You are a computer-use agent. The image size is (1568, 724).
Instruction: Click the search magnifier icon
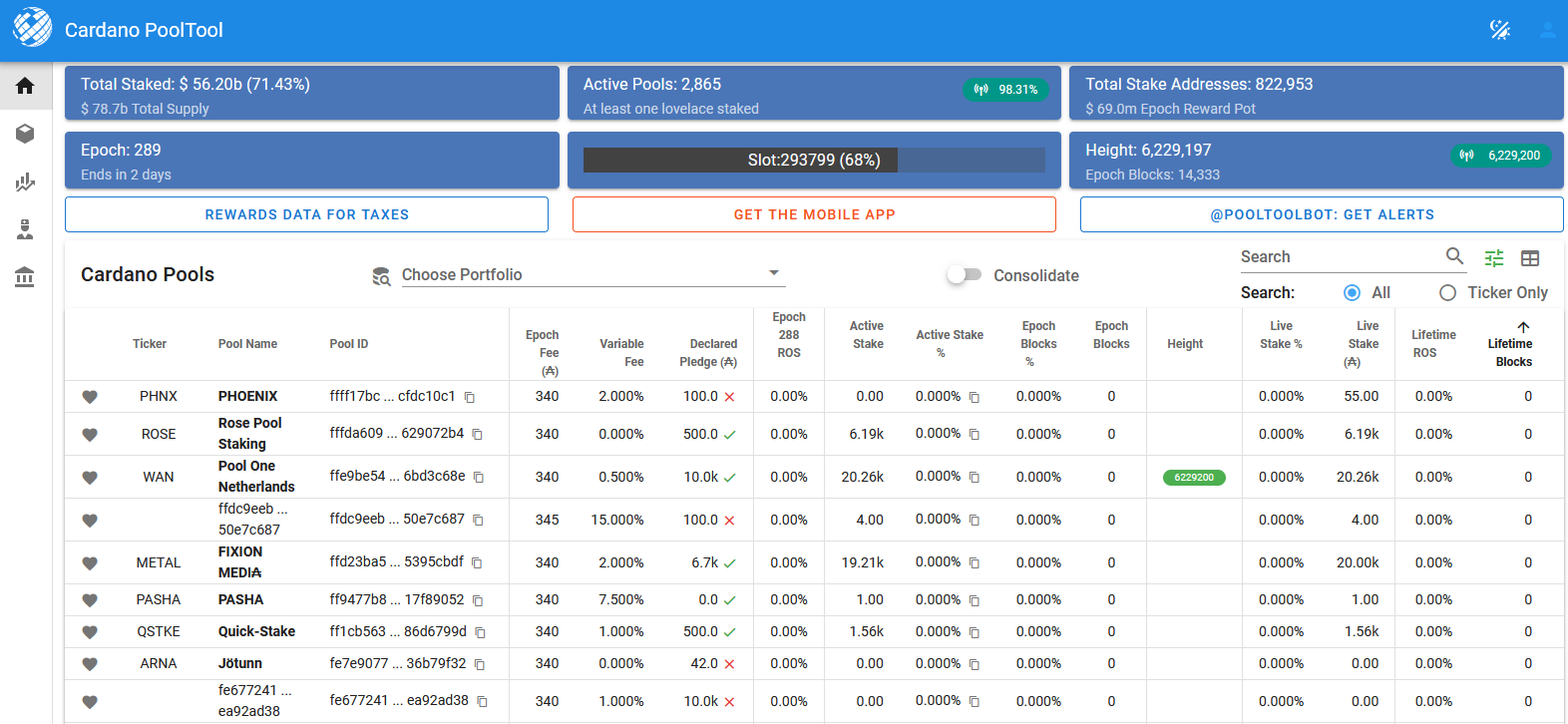pos(1455,256)
